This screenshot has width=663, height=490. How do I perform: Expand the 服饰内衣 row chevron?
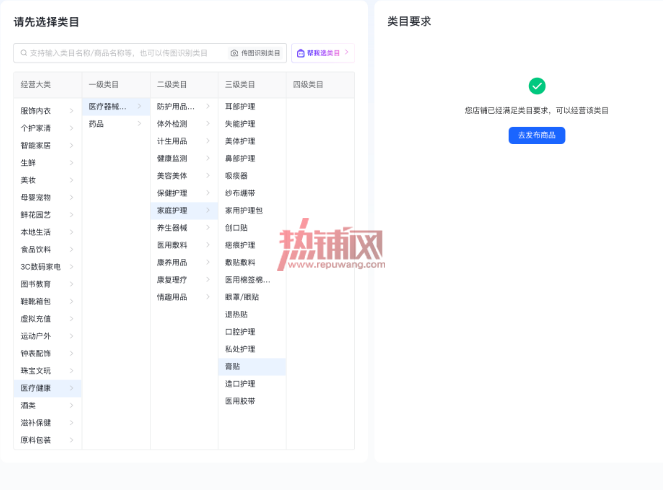[x=71, y=111]
